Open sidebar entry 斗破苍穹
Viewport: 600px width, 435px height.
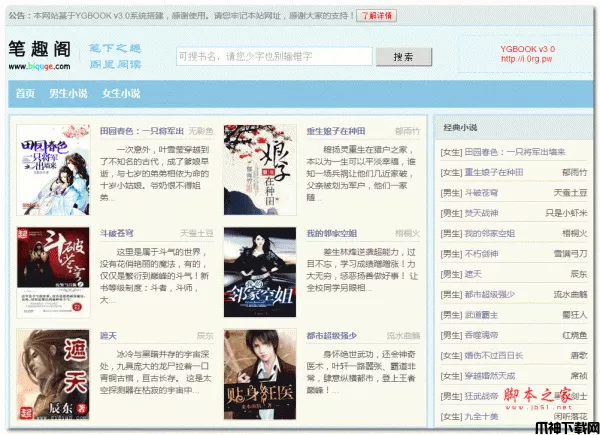[x=481, y=193]
